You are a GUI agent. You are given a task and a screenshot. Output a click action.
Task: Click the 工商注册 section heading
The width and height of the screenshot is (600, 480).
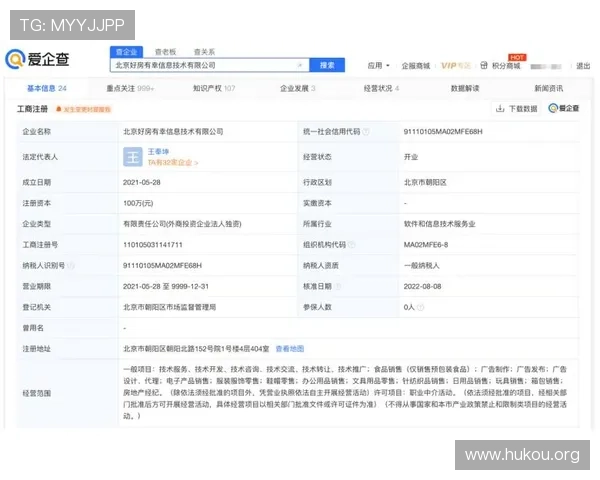[x=32, y=109]
